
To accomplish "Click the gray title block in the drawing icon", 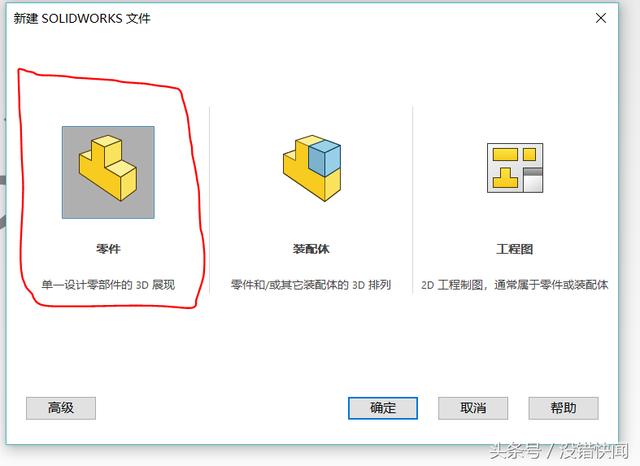I will (533, 179).
